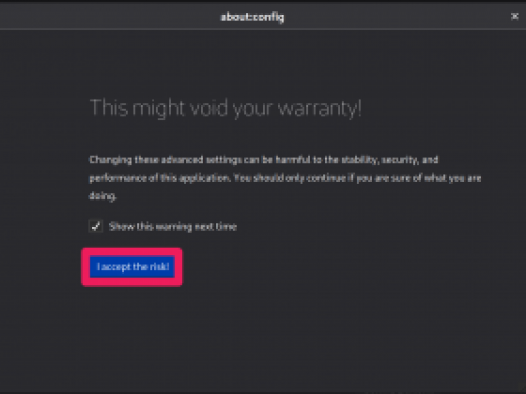Click the 'This might void your warranty!' heading
This screenshot has width=526, height=394.
point(226,108)
